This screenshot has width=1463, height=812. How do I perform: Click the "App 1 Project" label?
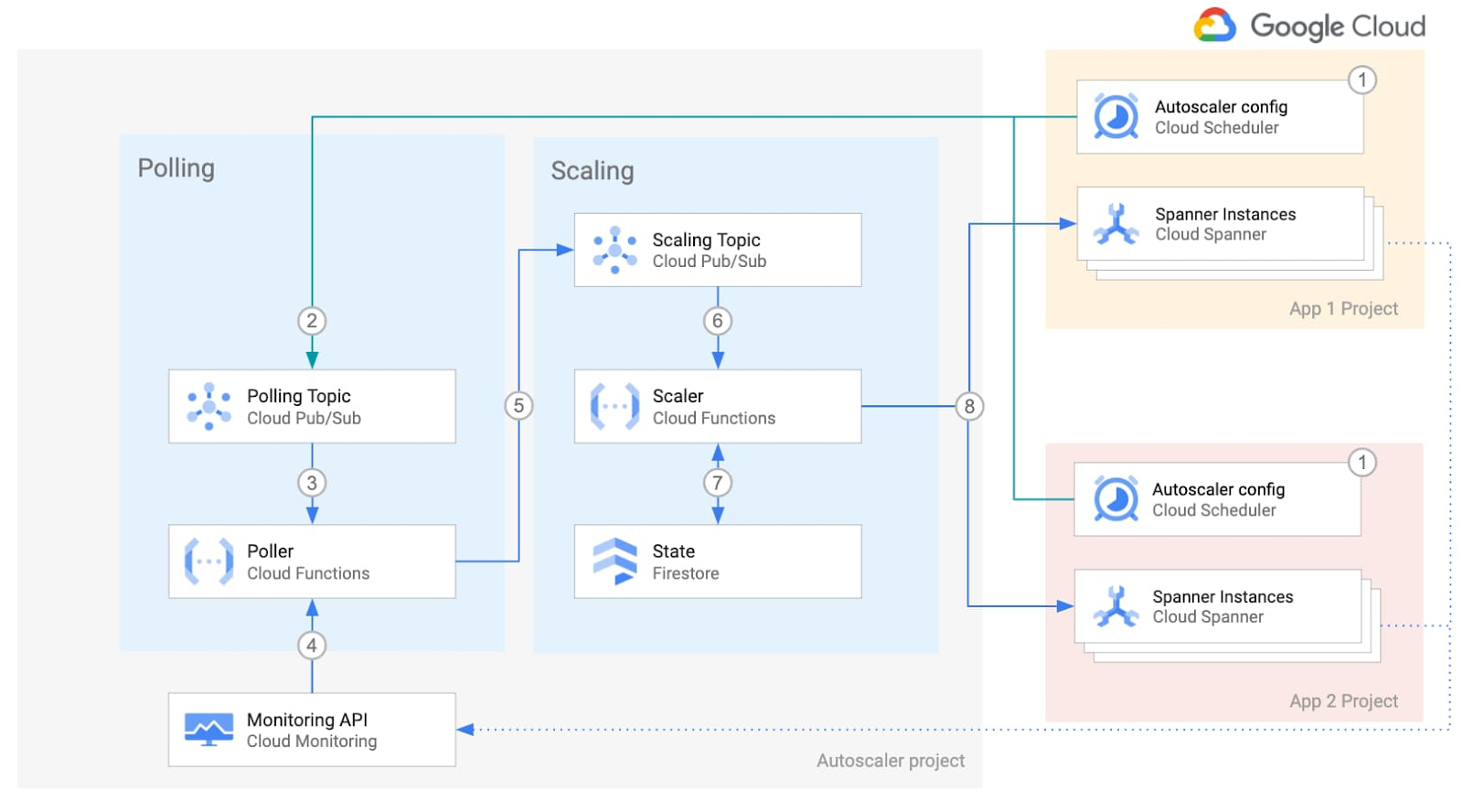(x=1344, y=309)
